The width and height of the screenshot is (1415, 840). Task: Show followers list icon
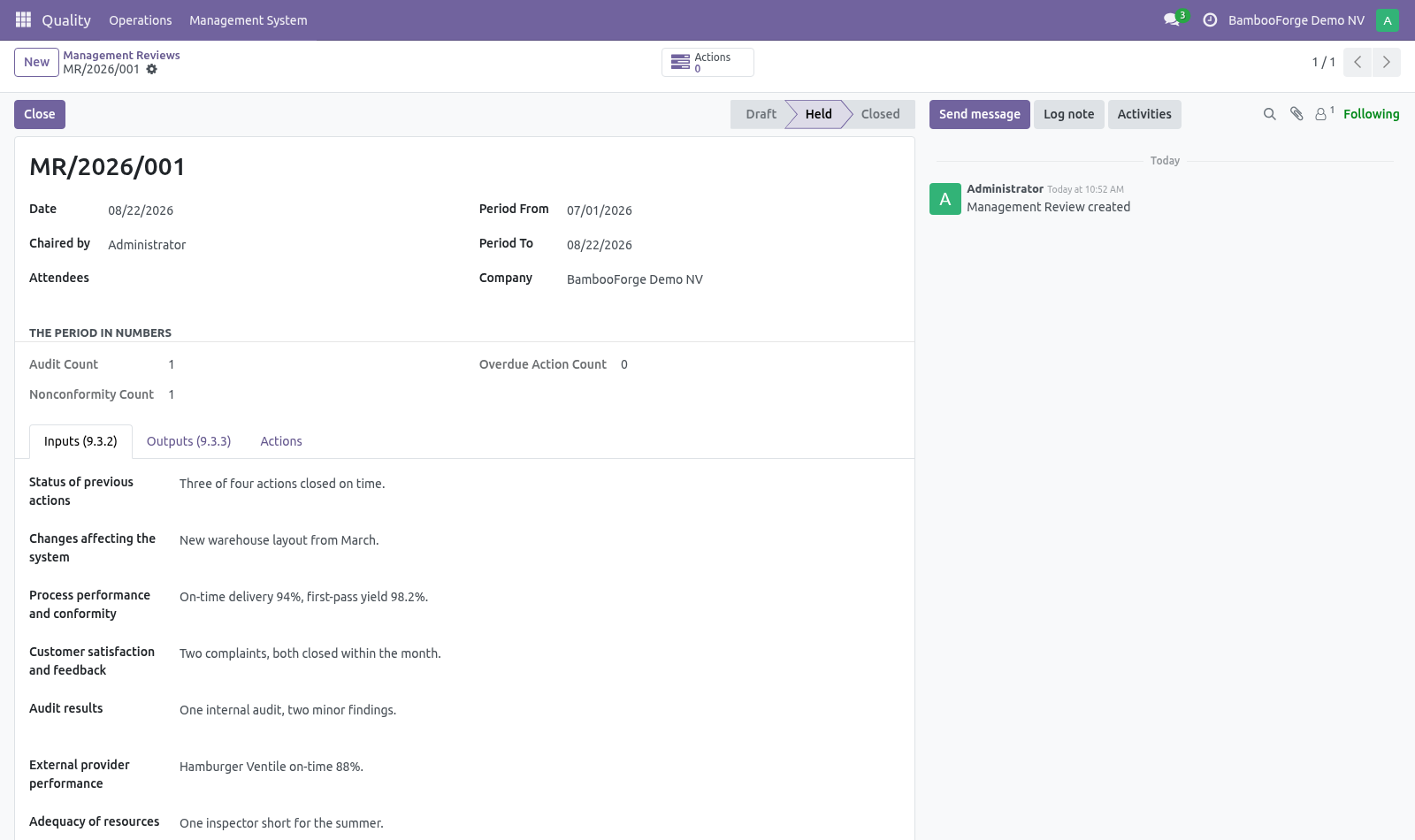coord(1324,114)
